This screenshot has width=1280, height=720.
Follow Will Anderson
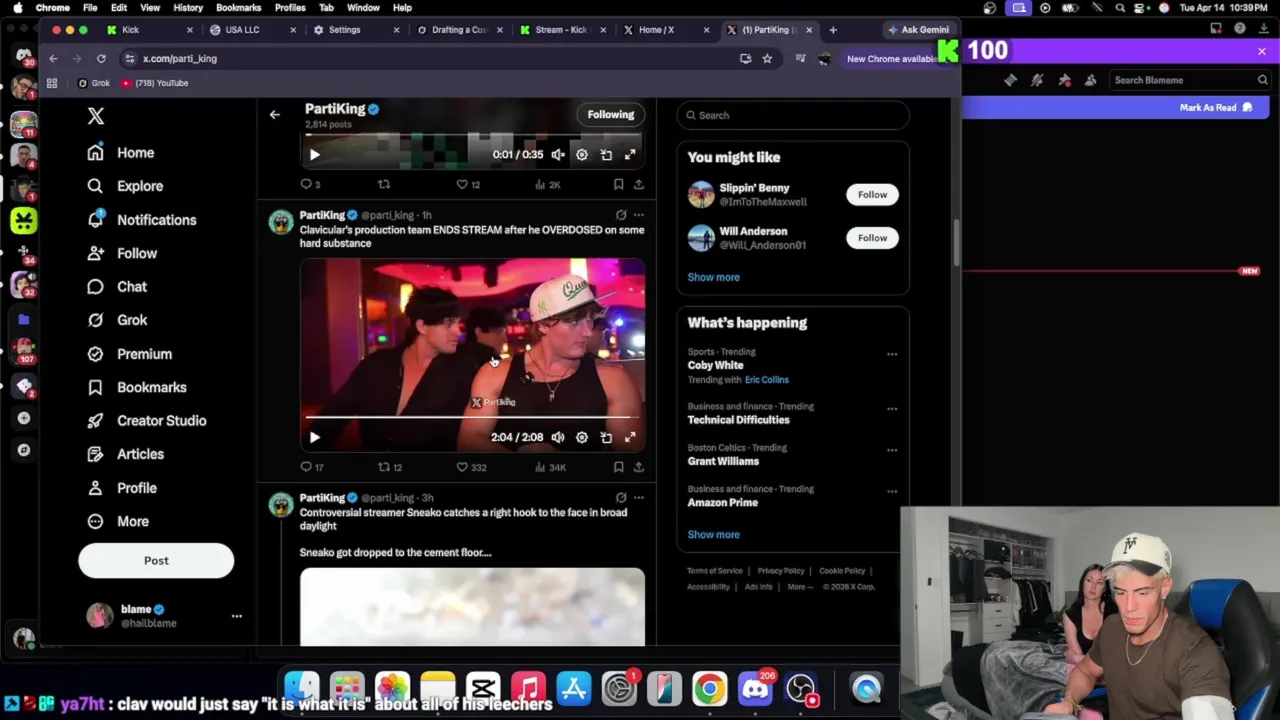pos(872,238)
